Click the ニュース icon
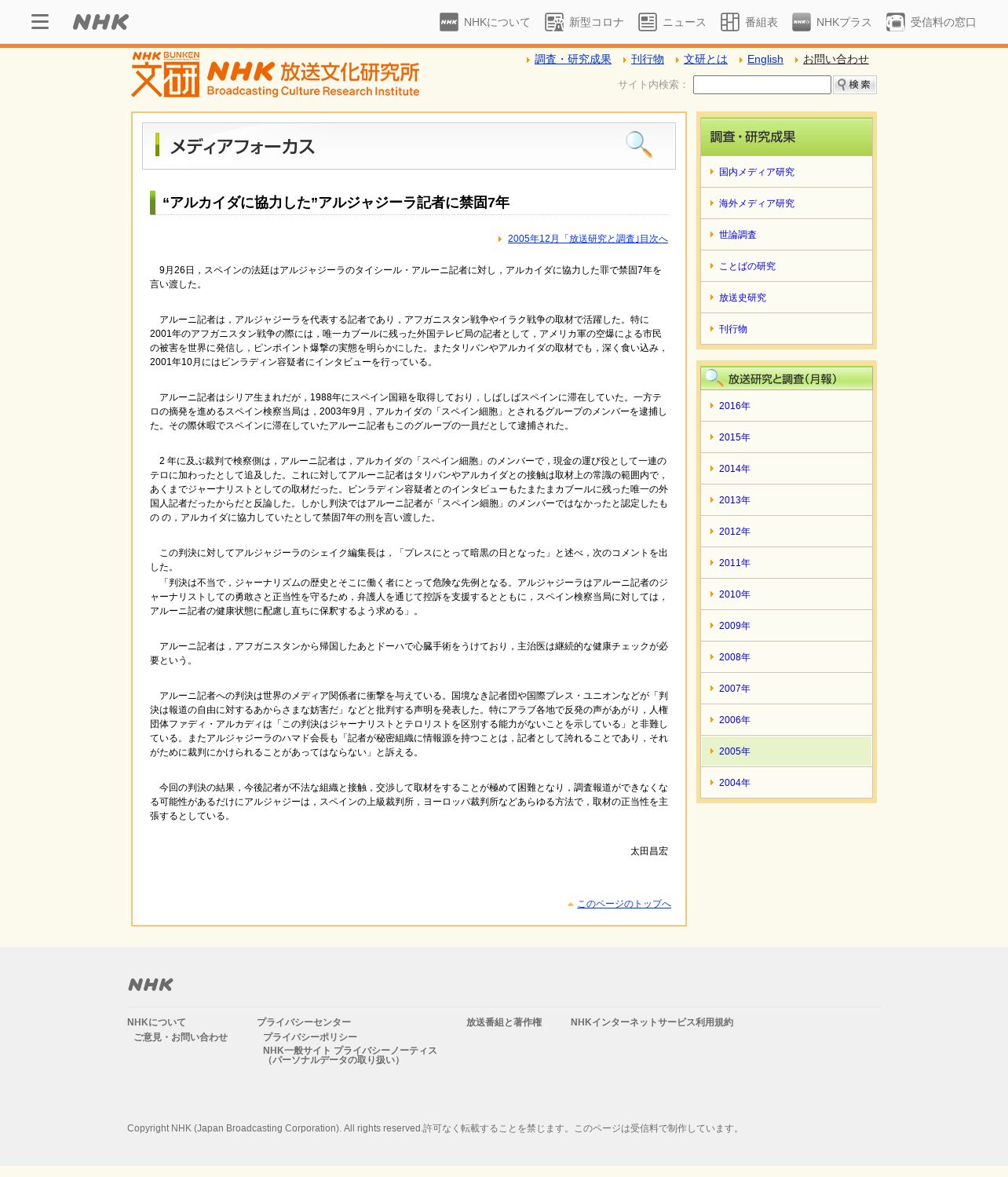Image resolution: width=1008 pixels, height=1177 pixels. (648, 22)
